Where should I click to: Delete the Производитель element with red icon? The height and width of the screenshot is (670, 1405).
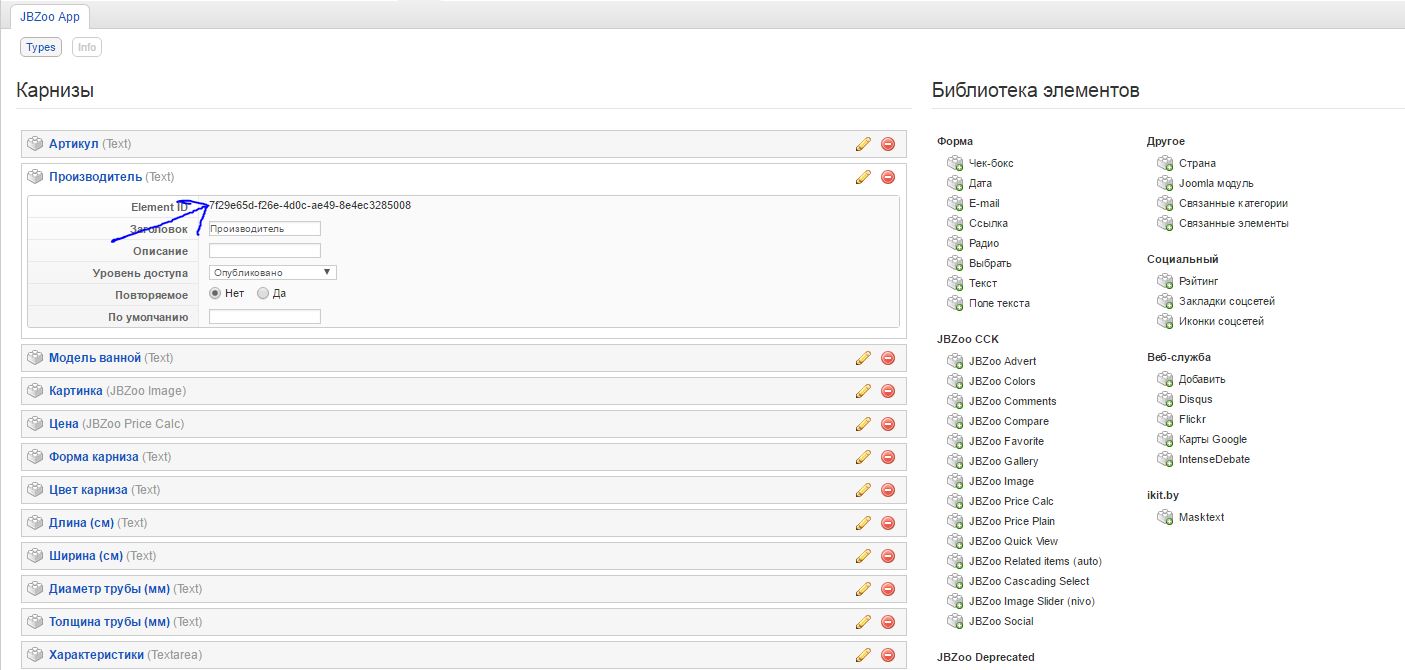(887, 177)
